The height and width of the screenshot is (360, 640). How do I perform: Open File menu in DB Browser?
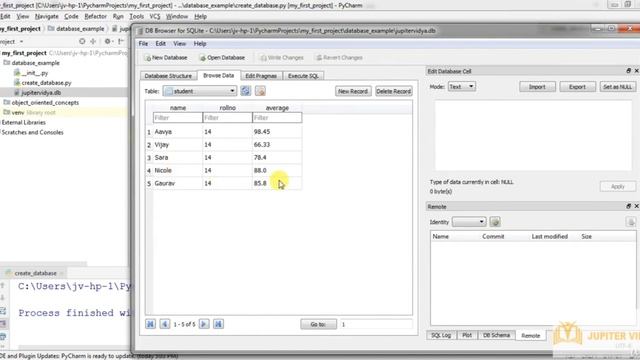(143, 44)
